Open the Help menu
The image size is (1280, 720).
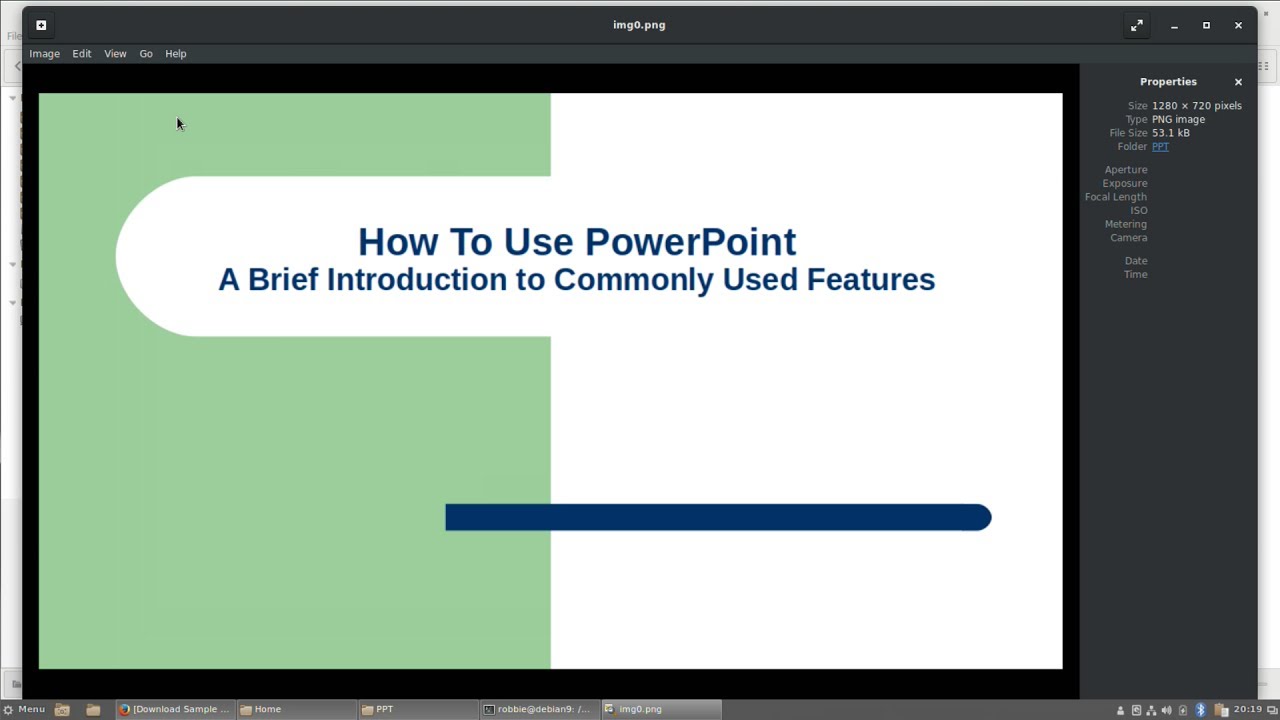176,54
